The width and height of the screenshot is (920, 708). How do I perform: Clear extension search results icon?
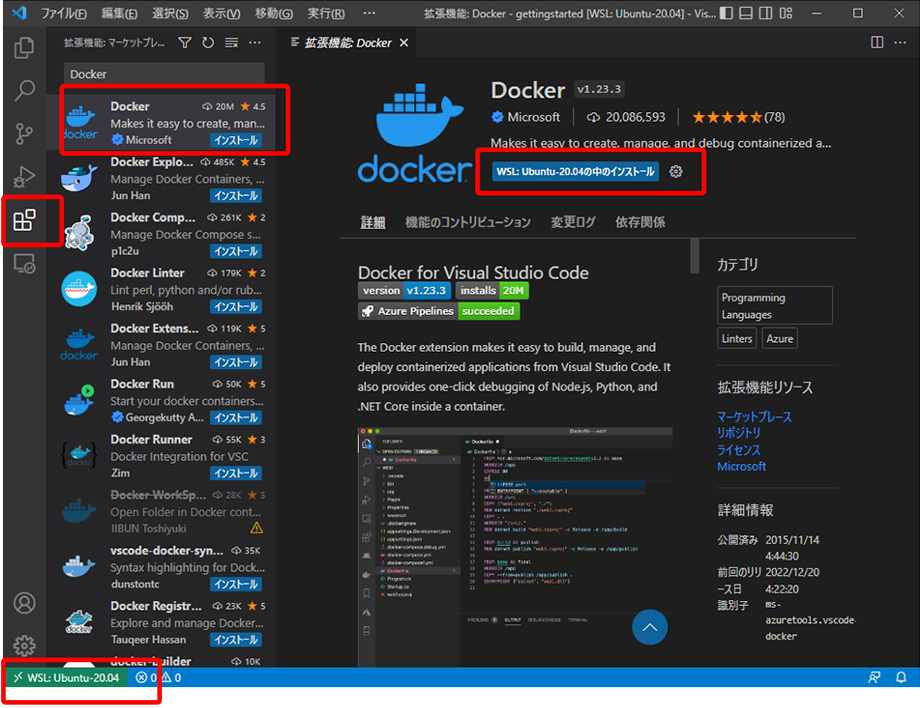tap(231, 43)
